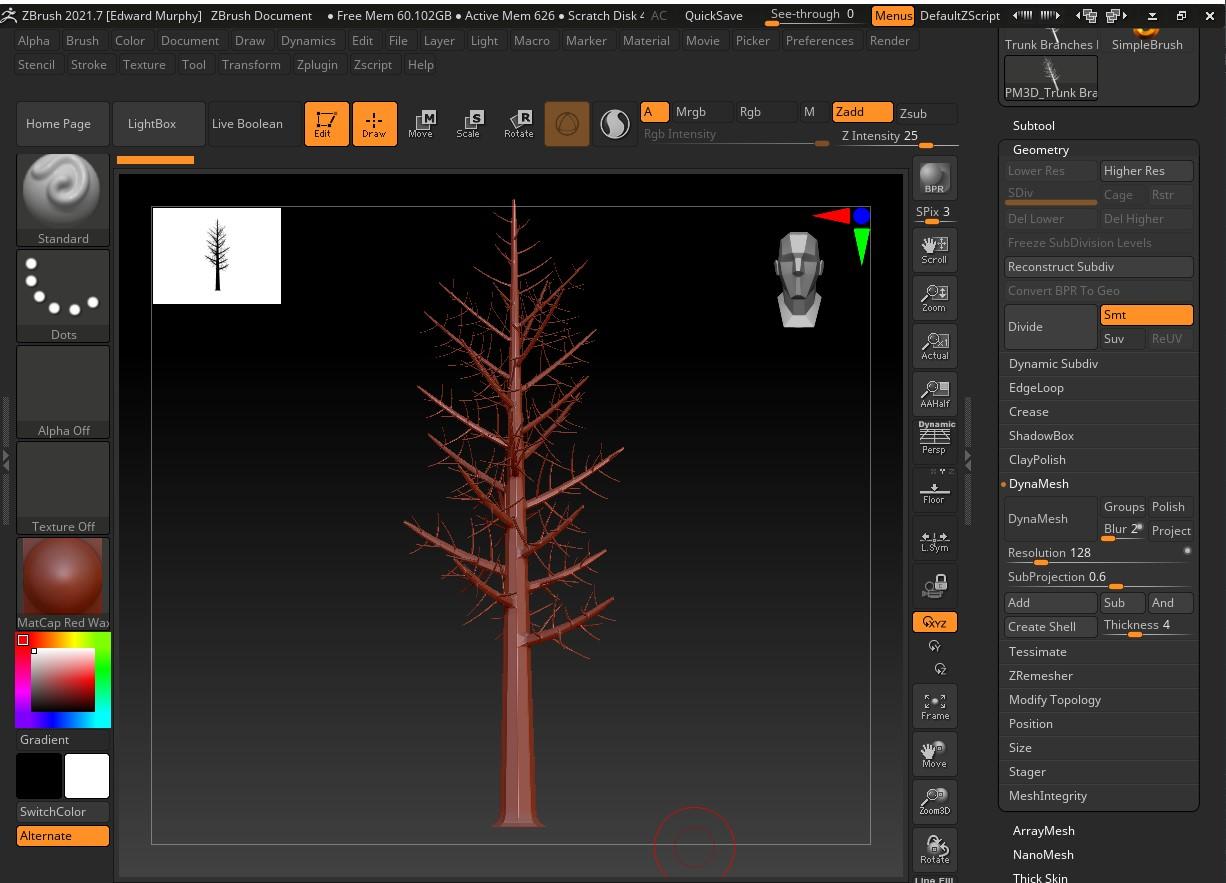Open the Standard brush selector
The width and height of the screenshot is (1226, 883).
pos(63,200)
